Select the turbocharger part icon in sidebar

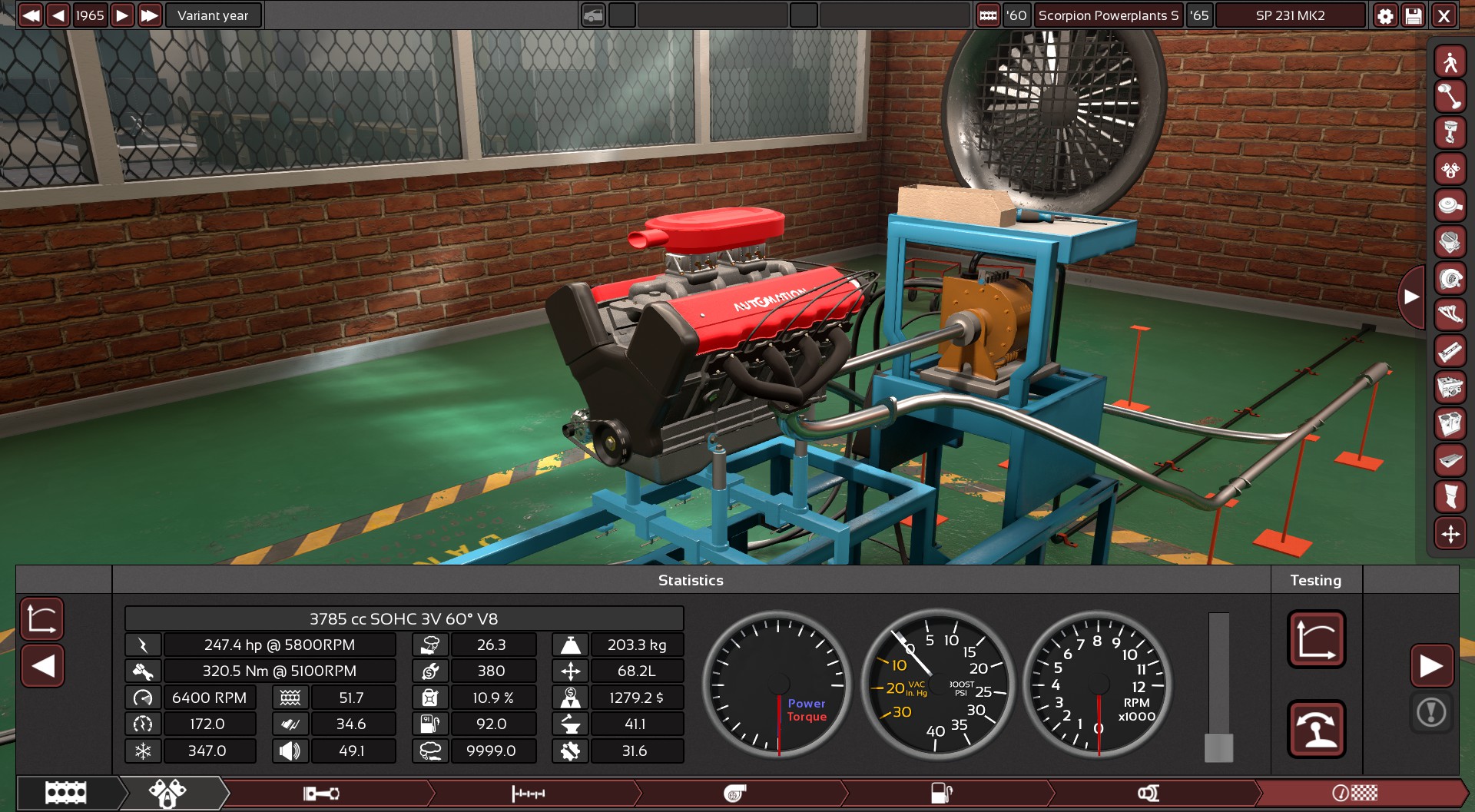(x=1450, y=279)
